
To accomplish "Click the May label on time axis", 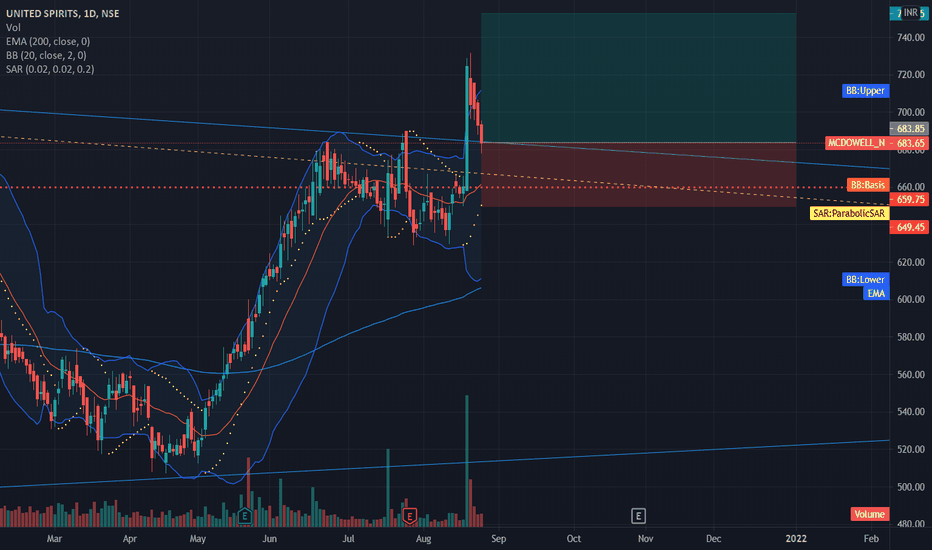I will click(x=198, y=539).
